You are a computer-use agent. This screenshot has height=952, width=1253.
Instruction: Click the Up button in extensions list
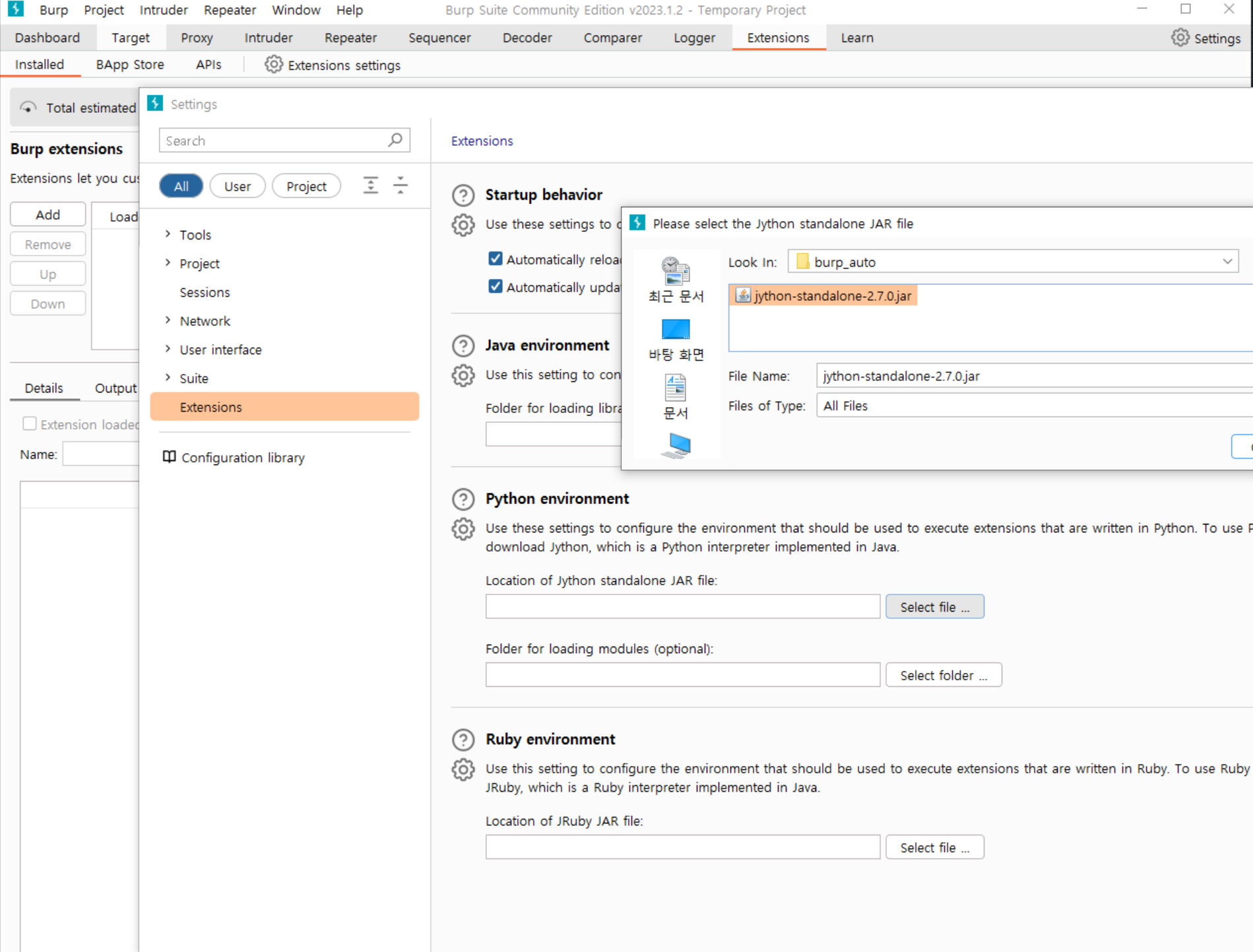tap(48, 274)
